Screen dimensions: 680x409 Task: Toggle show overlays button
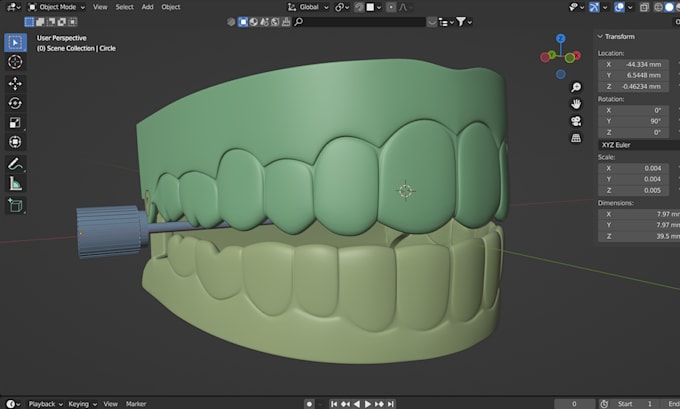[x=619, y=7]
